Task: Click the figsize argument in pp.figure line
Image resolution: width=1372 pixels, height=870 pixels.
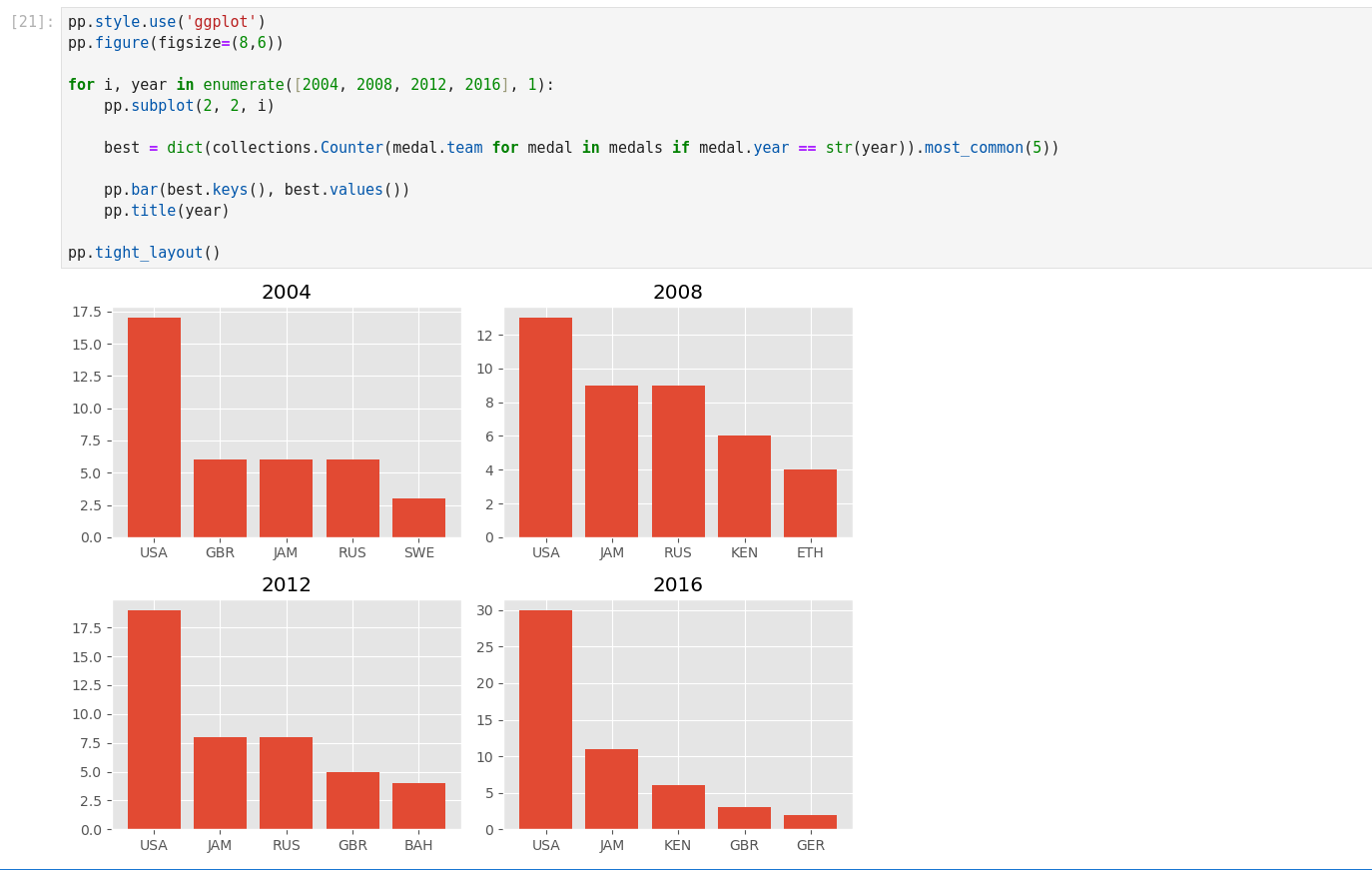Action: (x=185, y=43)
